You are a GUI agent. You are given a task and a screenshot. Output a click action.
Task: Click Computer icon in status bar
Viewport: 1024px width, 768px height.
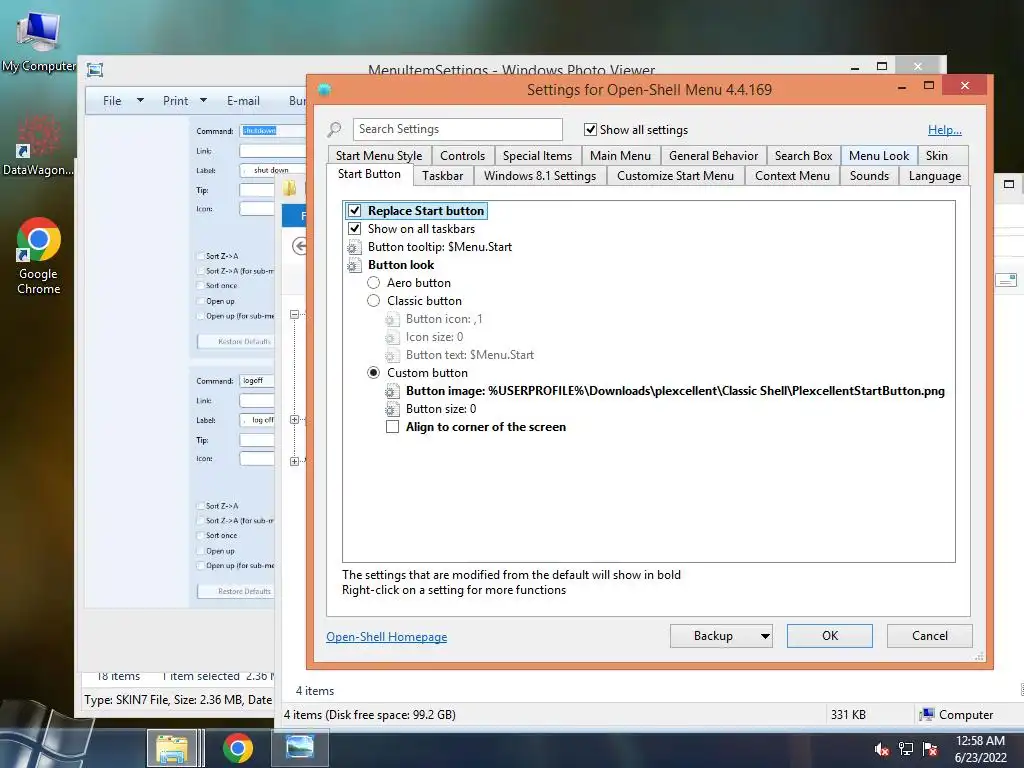(926, 714)
